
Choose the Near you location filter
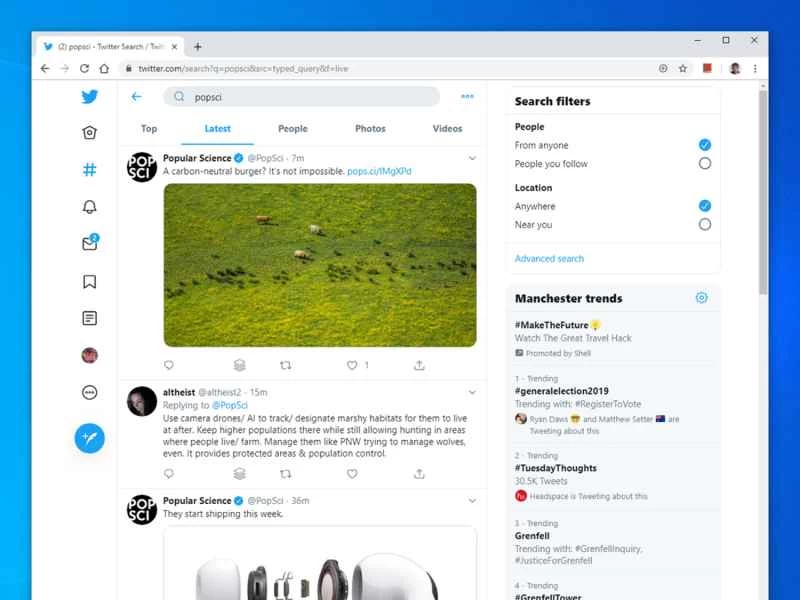point(703,224)
